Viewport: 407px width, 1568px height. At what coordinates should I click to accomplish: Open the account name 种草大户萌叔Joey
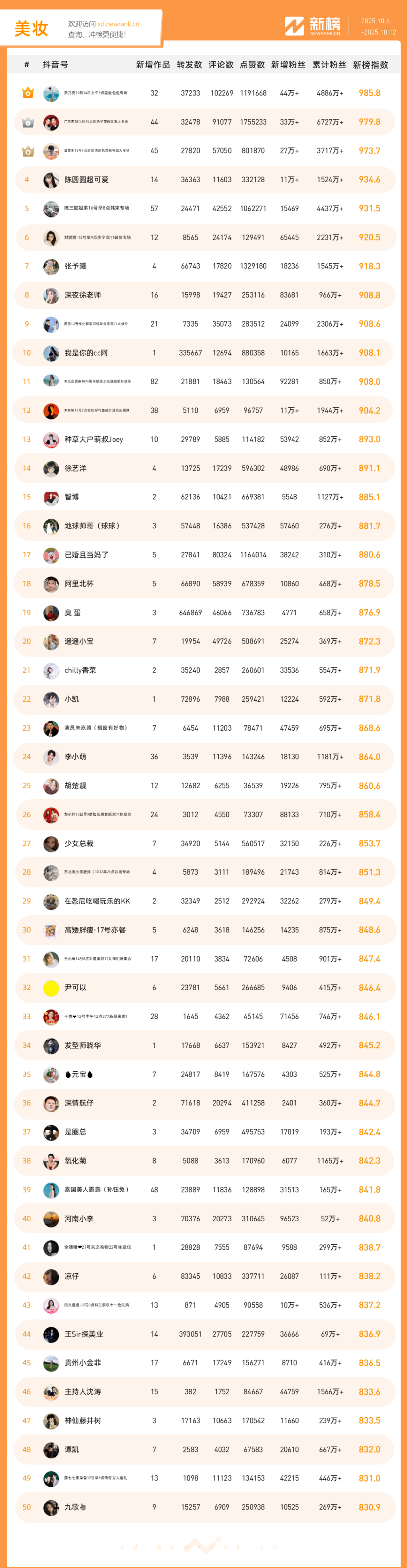tap(94, 439)
